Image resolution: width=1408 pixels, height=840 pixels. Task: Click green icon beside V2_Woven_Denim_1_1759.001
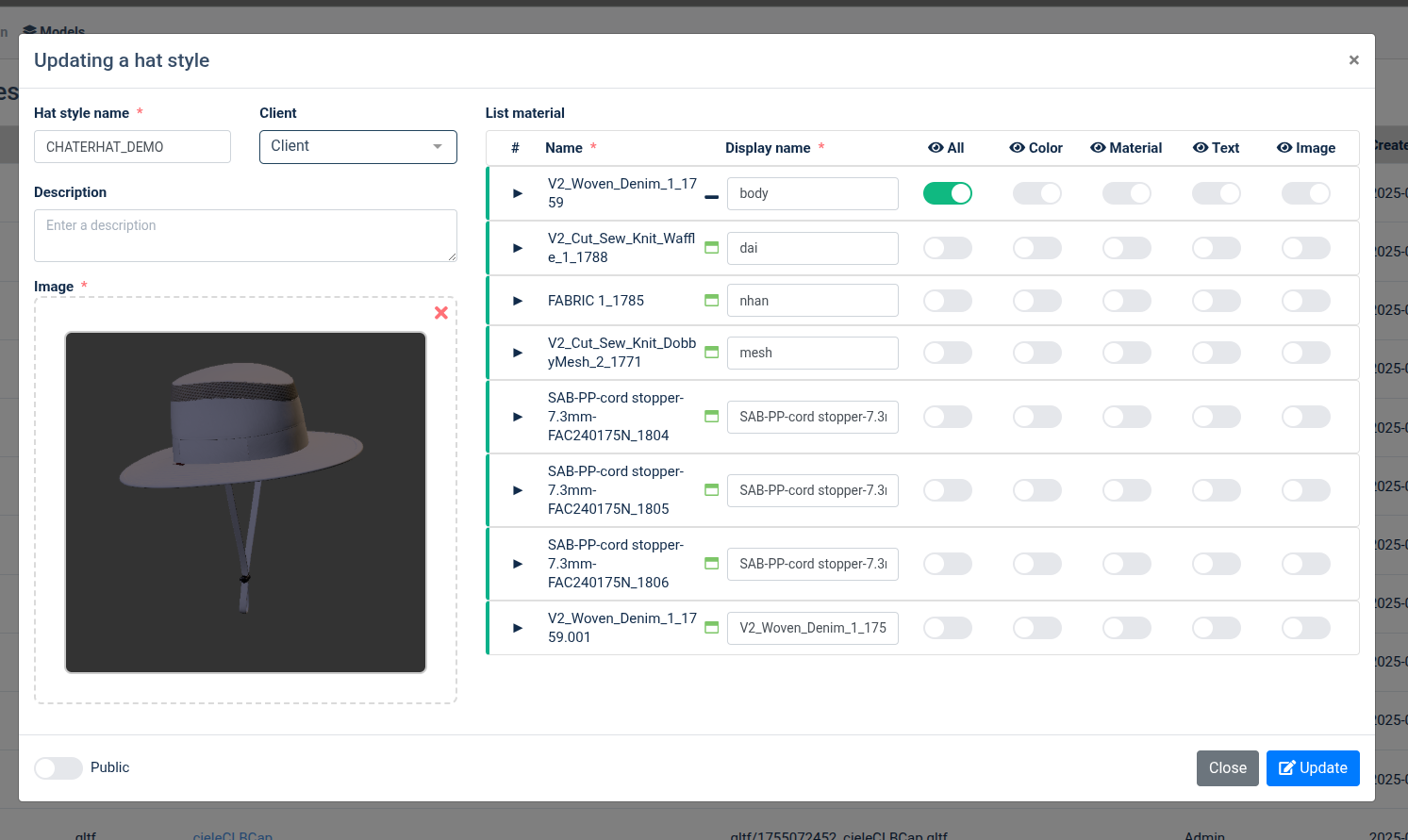712,628
